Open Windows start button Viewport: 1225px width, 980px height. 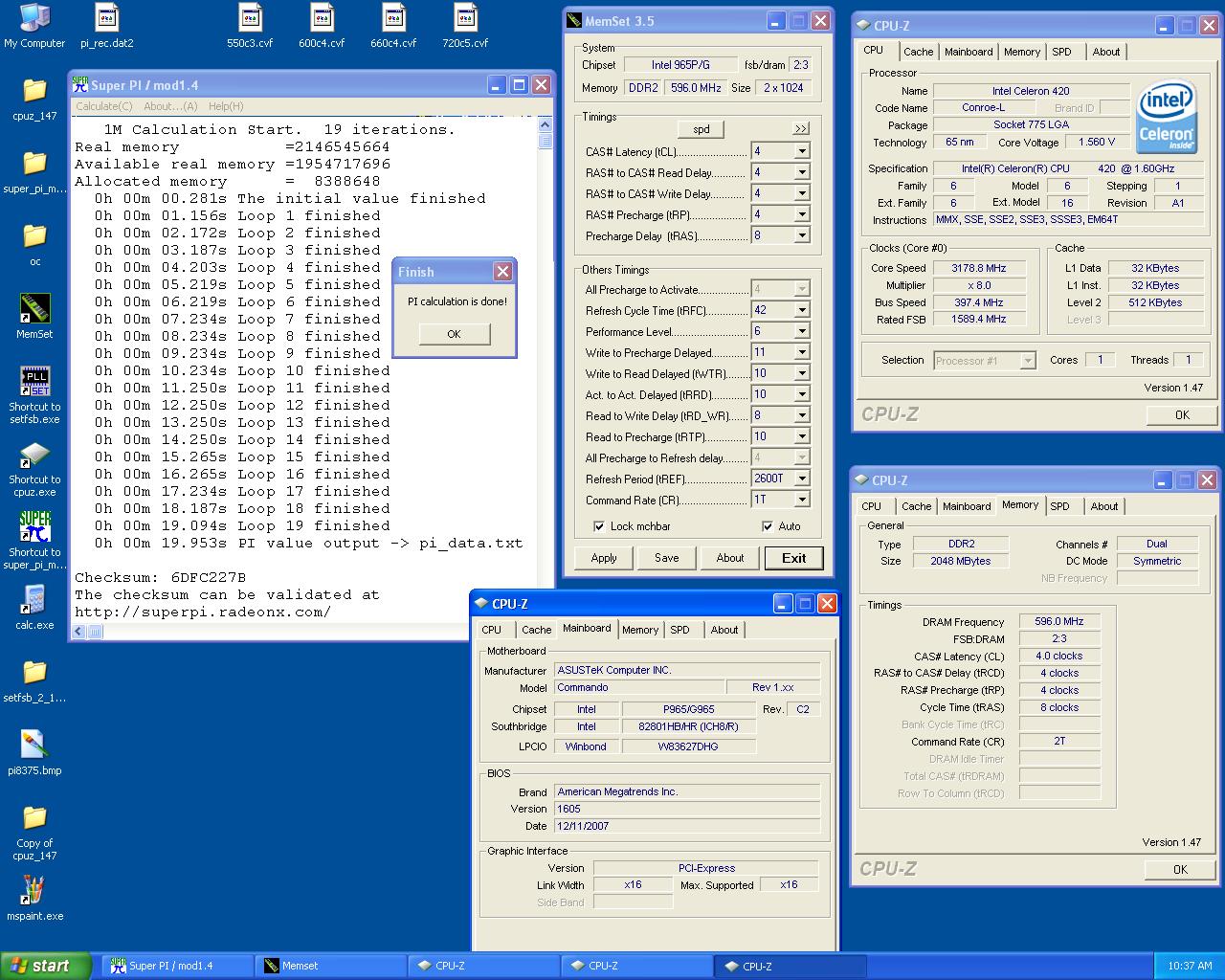(x=46, y=966)
